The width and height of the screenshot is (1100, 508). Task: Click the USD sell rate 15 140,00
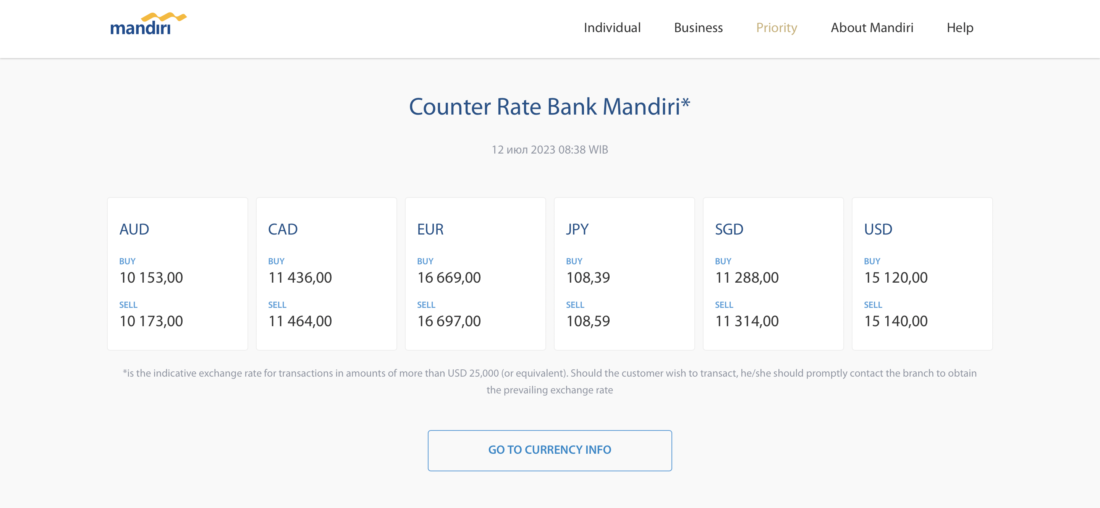(896, 322)
